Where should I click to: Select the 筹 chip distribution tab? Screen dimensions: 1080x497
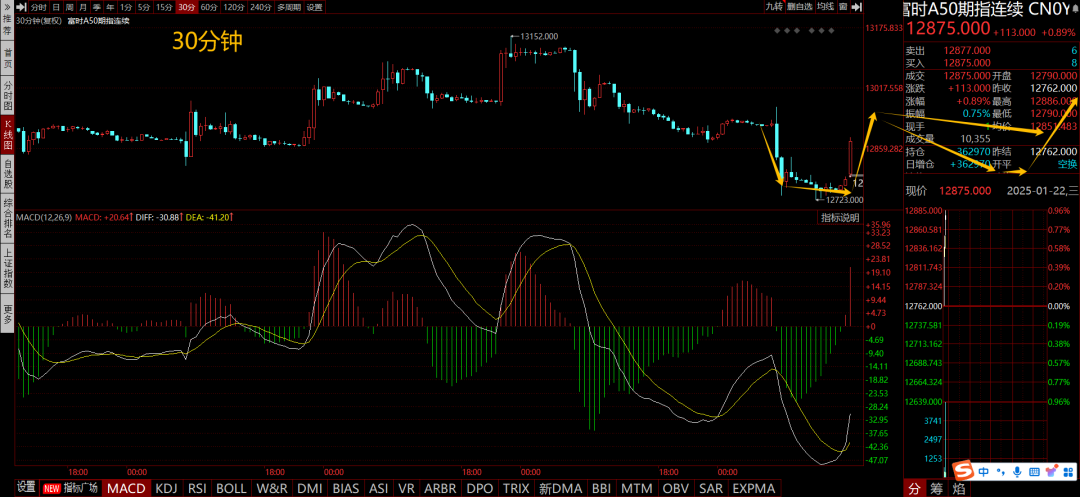tap(935, 488)
